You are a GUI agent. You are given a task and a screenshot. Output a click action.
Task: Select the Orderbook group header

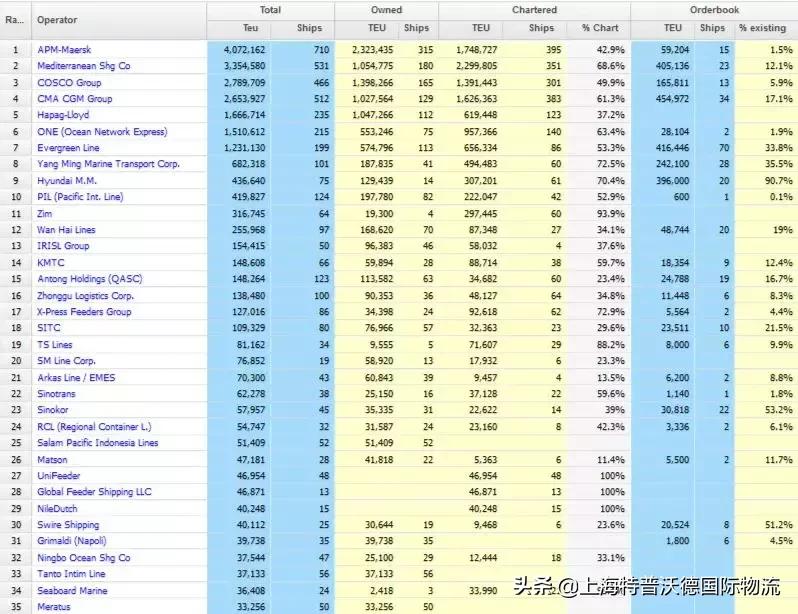pyautogui.click(x=715, y=10)
